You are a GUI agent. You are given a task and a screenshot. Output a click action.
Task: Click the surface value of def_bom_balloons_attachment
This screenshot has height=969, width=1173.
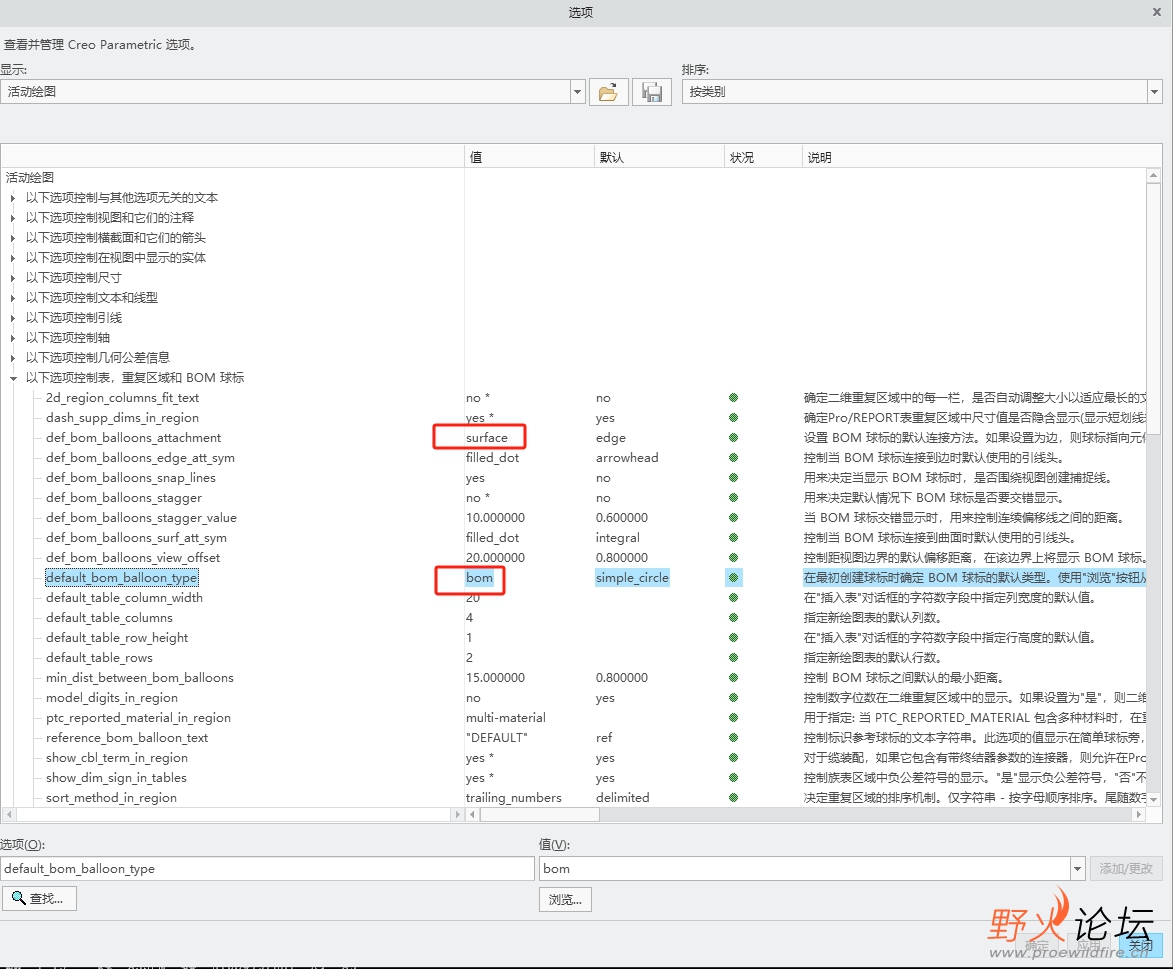point(486,438)
